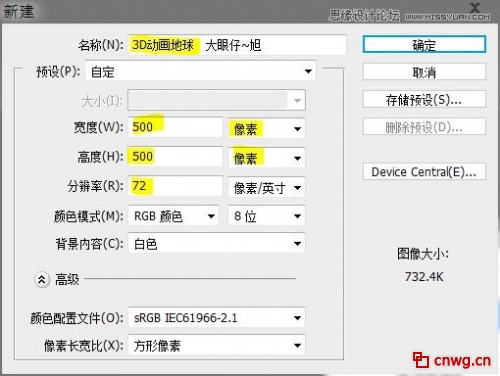Open Device Central(E)... button

click(424, 172)
